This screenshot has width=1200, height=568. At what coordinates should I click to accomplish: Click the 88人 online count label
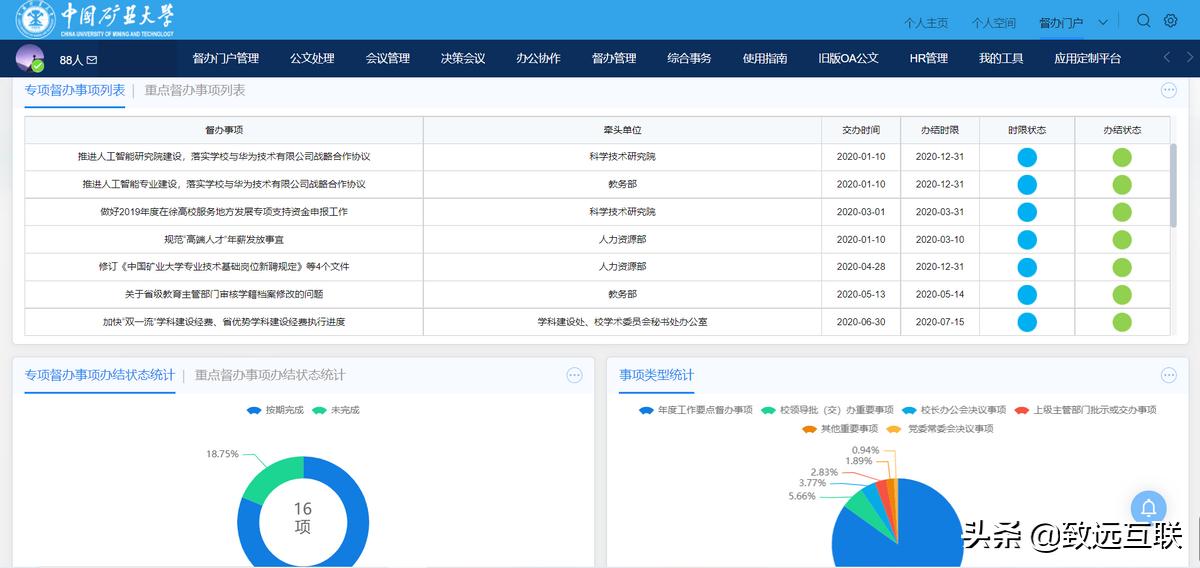70,60
